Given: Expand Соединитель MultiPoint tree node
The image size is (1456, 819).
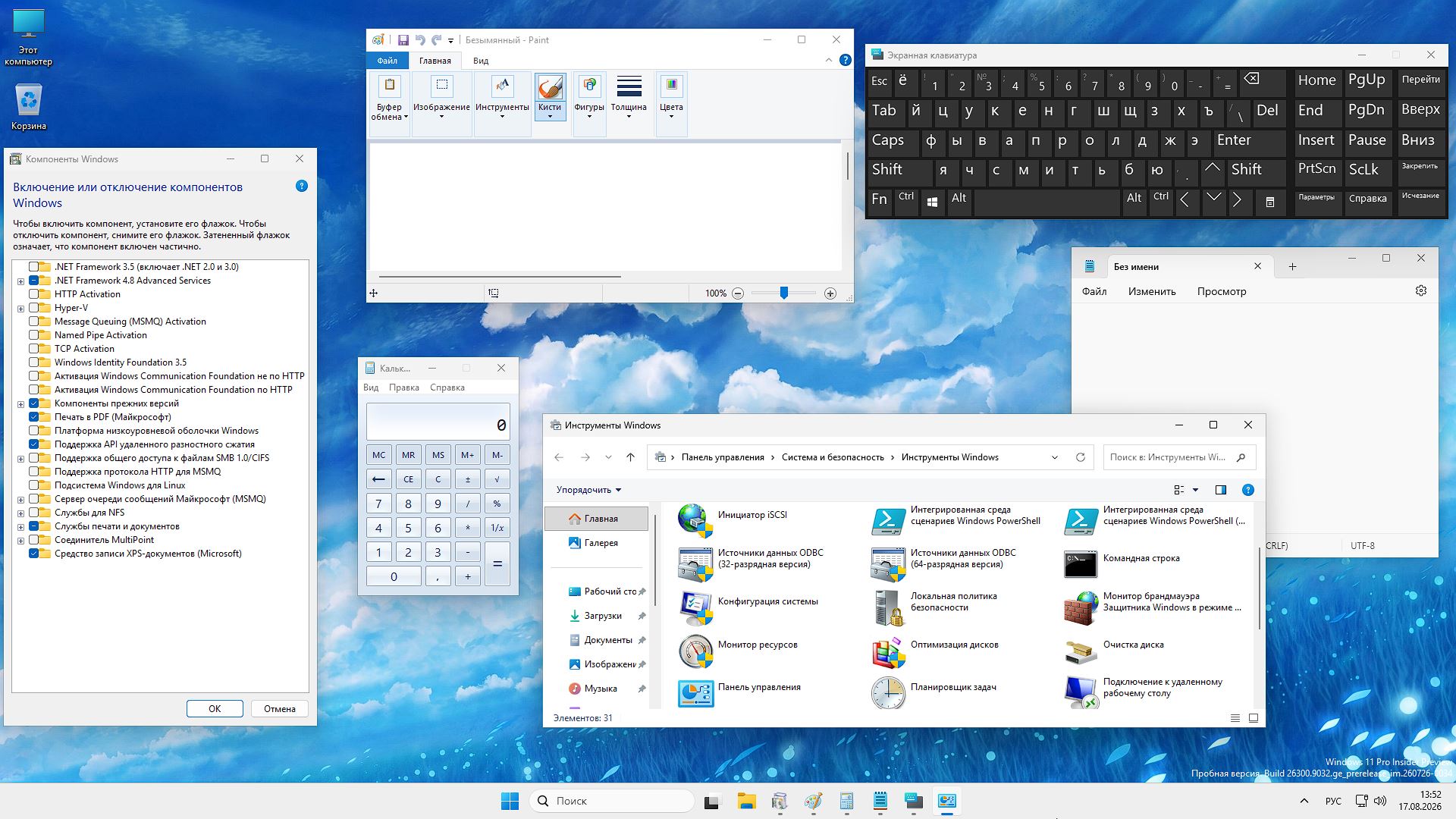Looking at the screenshot, I should pyautogui.click(x=21, y=541).
